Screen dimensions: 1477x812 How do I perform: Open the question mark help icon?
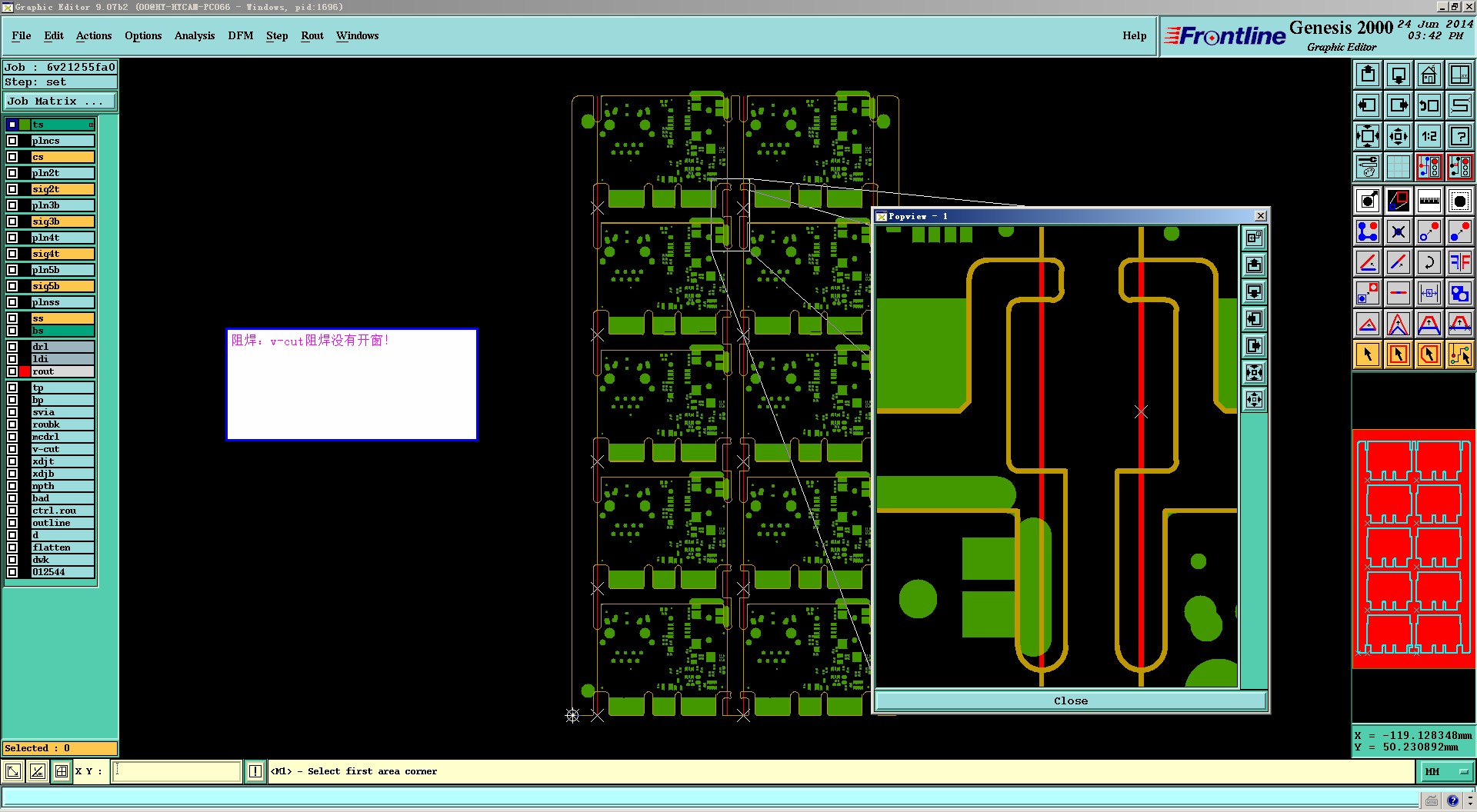coord(1459,136)
